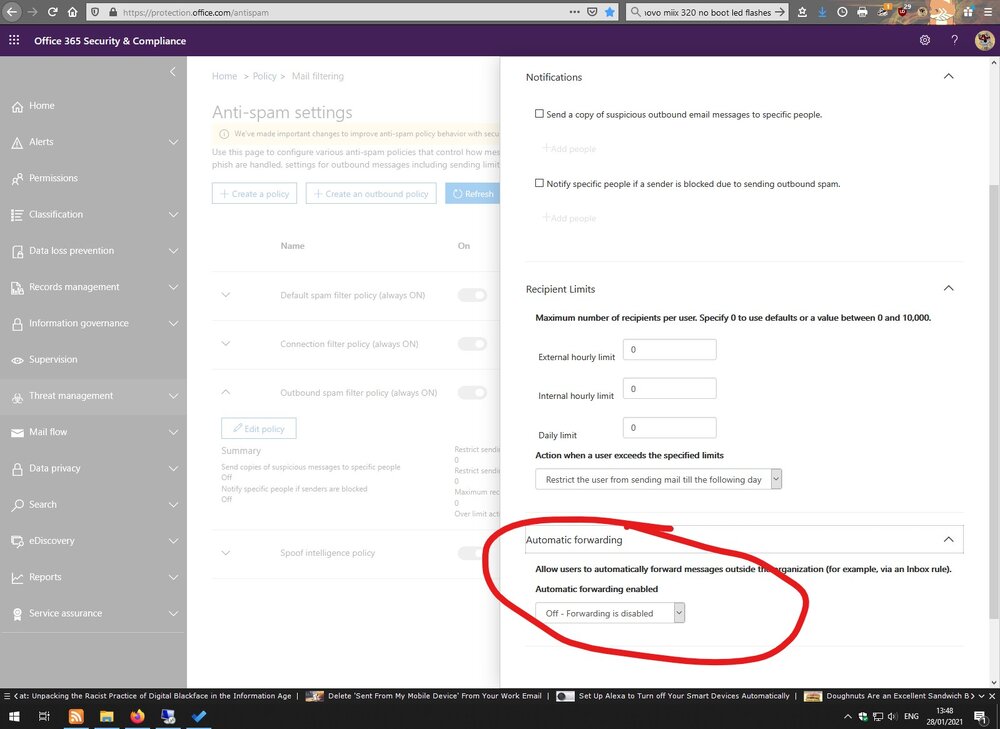The image size is (1000, 729).
Task: Tick Notify specific people if sender is blocked
Action: tap(540, 183)
